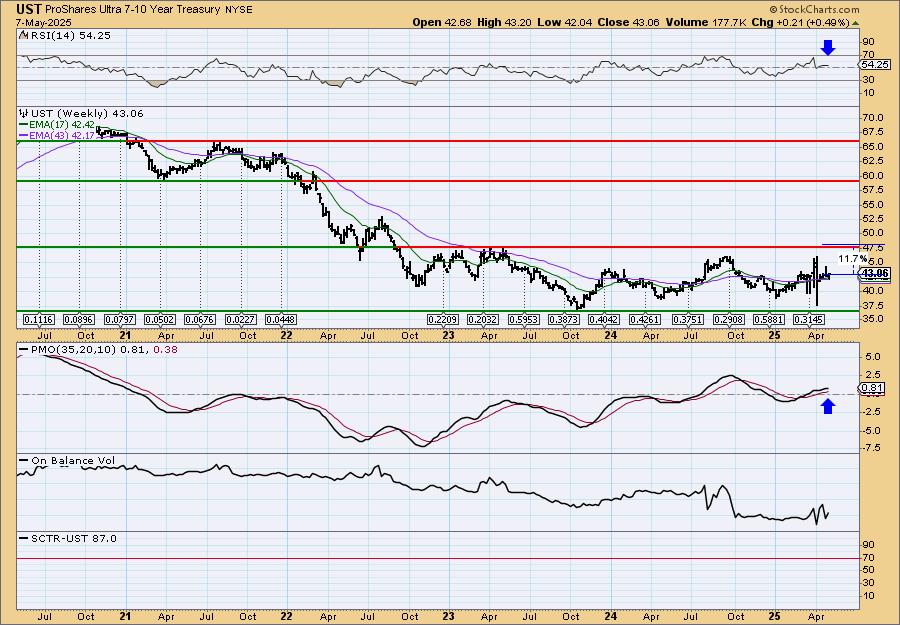The height and width of the screenshot is (625, 900).
Task: Click the 0.0227 value box
Action: [x=241, y=319]
